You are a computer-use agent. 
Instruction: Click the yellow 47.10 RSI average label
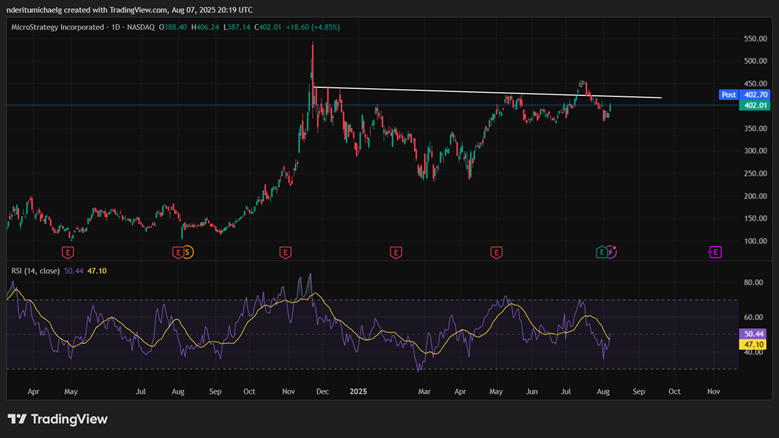point(755,344)
